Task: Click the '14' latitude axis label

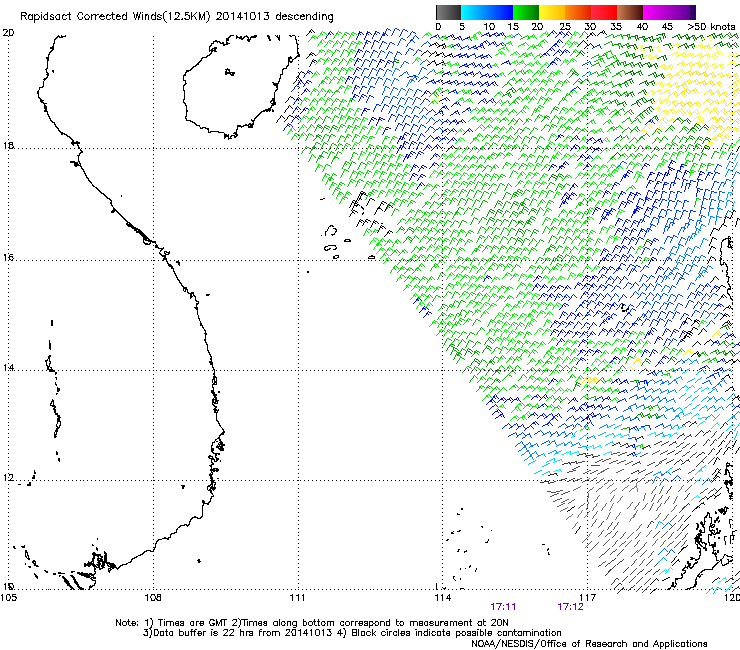Action: pyautogui.click(x=8, y=367)
